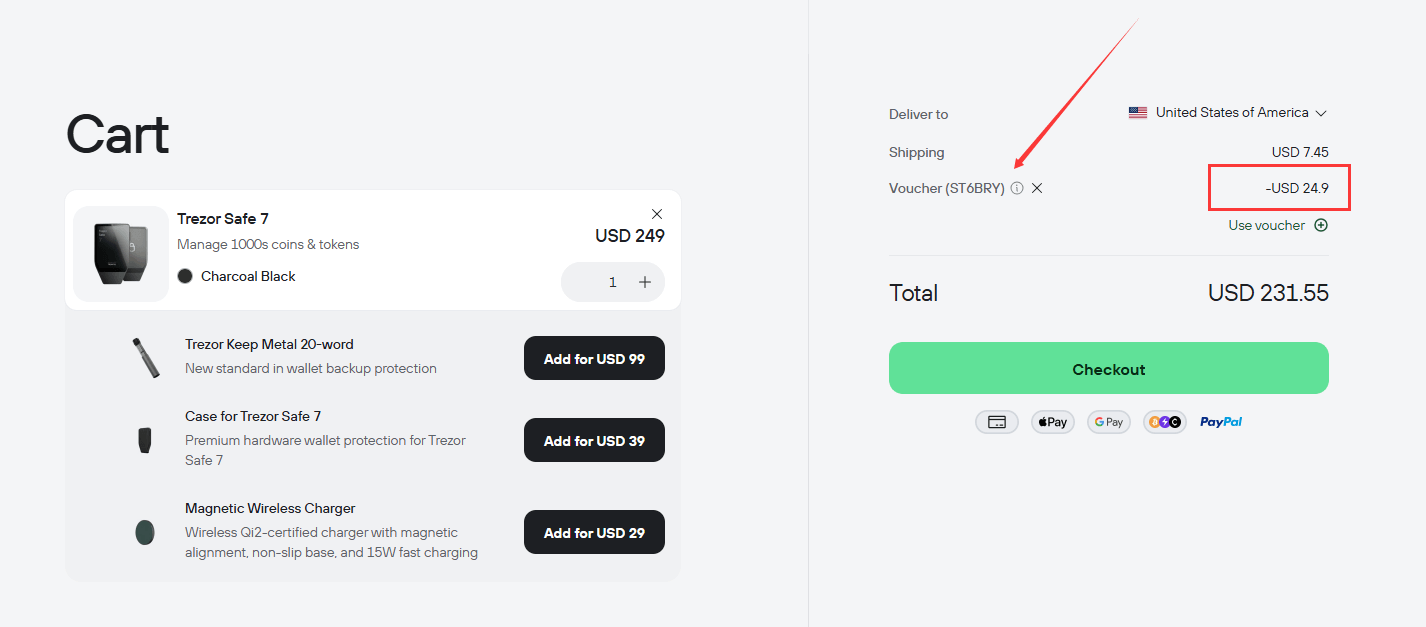This screenshot has width=1426, height=627.
Task: Click the green Checkout button
Action: (x=1109, y=368)
